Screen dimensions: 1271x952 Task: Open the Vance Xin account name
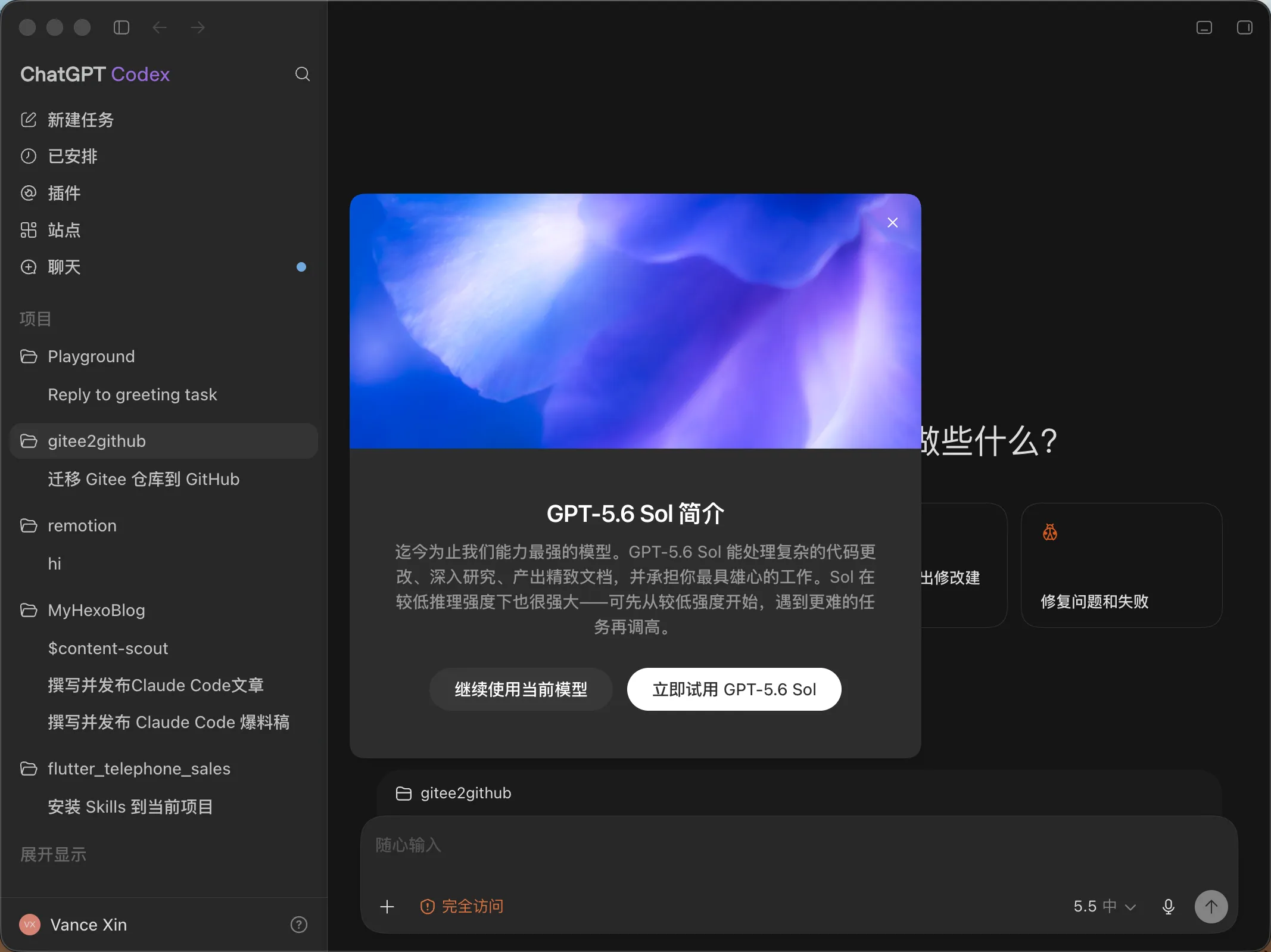[x=89, y=925]
